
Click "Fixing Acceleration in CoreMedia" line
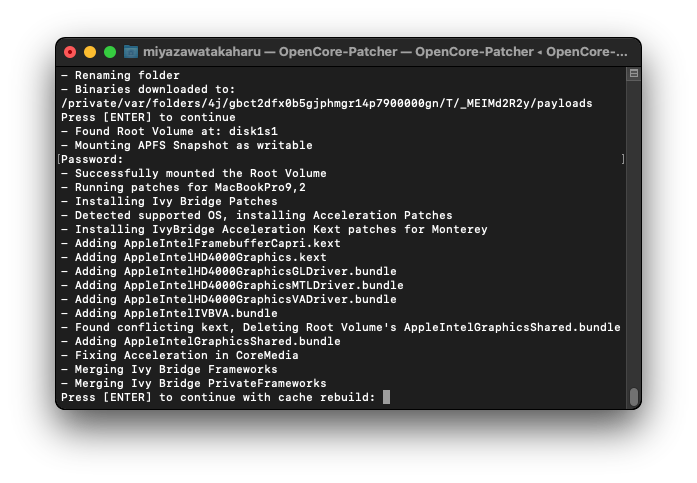click(180, 355)
